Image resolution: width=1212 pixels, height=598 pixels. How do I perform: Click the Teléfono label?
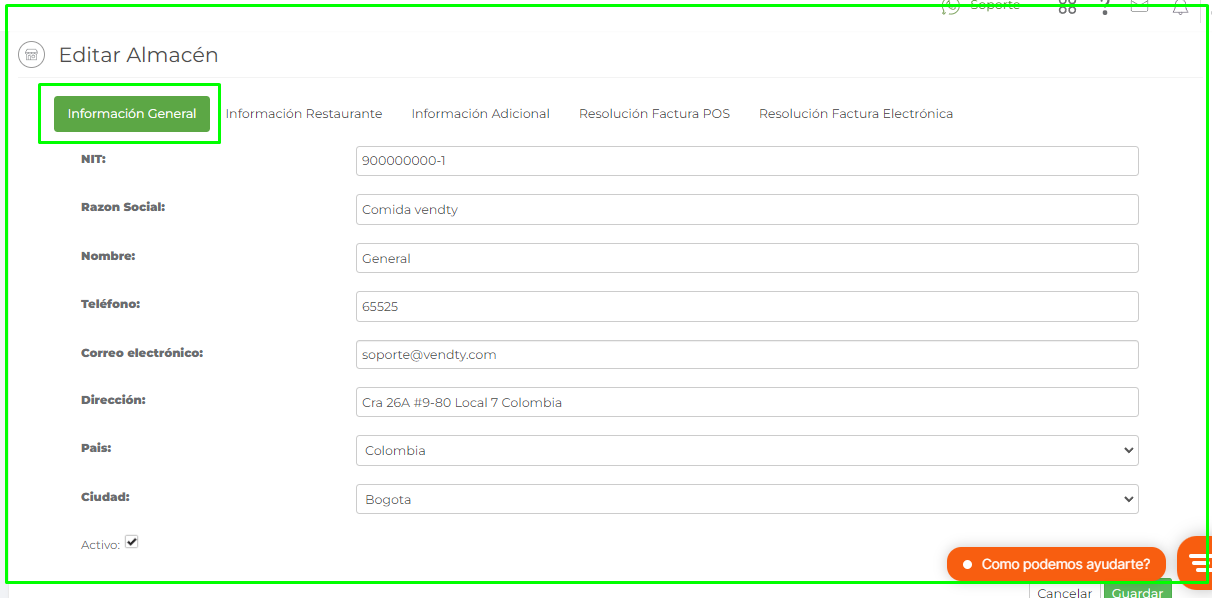(110, 303)
